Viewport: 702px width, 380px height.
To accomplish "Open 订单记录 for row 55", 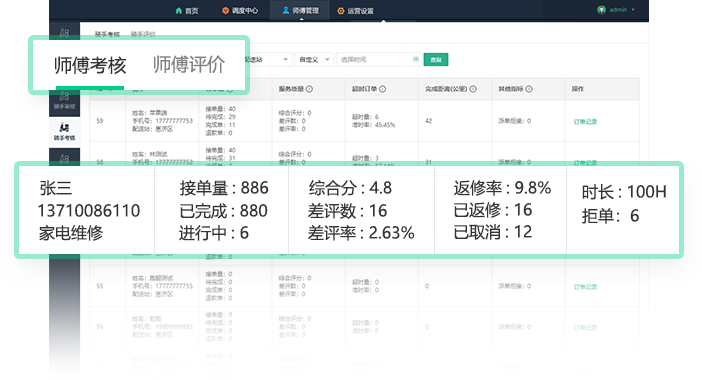I will pos(585,287).
